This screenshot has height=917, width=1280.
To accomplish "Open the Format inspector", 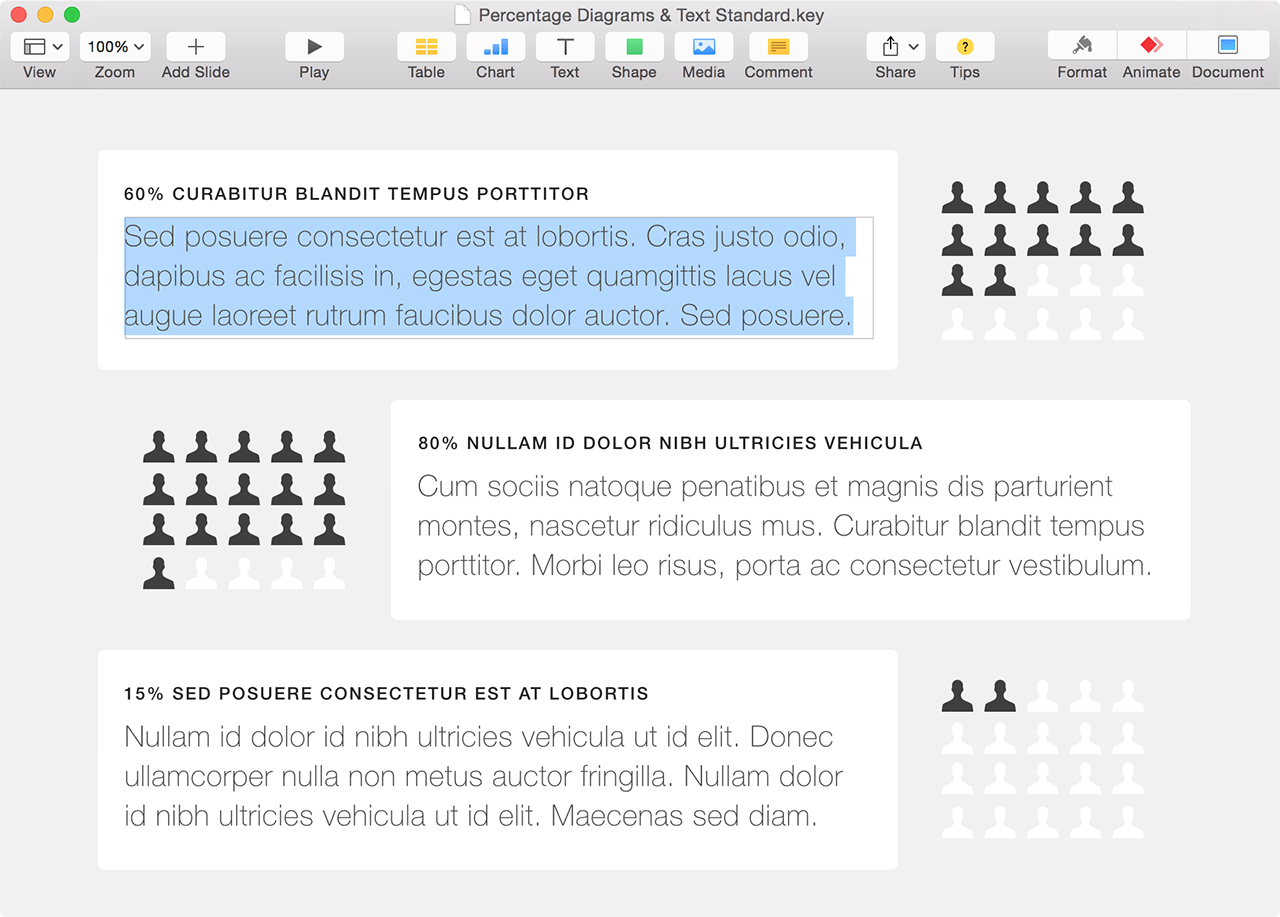I will click(1082, 47).
